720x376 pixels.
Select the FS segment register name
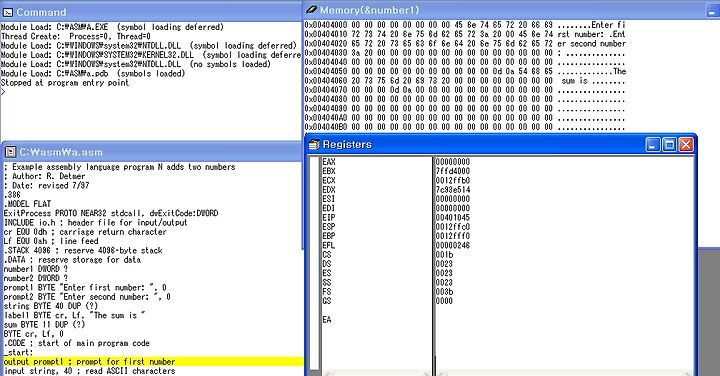[x=326, y=292]
